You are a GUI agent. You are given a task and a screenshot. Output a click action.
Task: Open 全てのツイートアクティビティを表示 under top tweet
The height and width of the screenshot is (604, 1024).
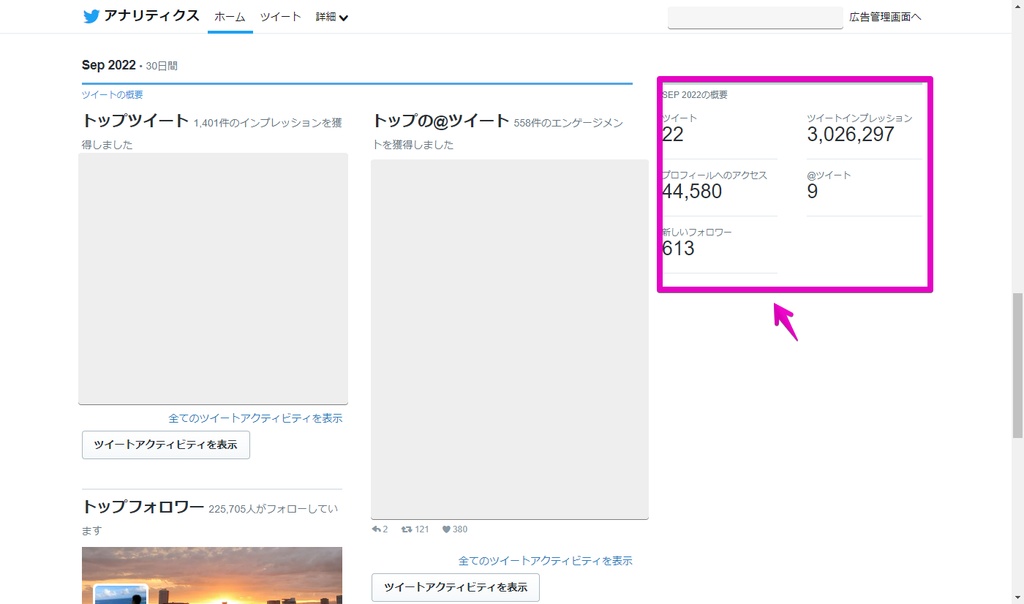tap(255, 418)
